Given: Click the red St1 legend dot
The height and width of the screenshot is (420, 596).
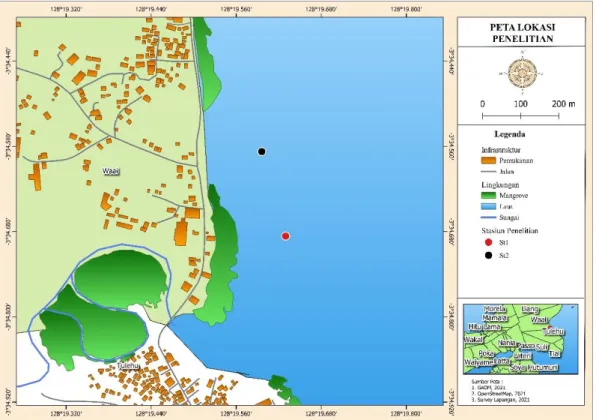Looking at the screenshot, I should 488,242.
